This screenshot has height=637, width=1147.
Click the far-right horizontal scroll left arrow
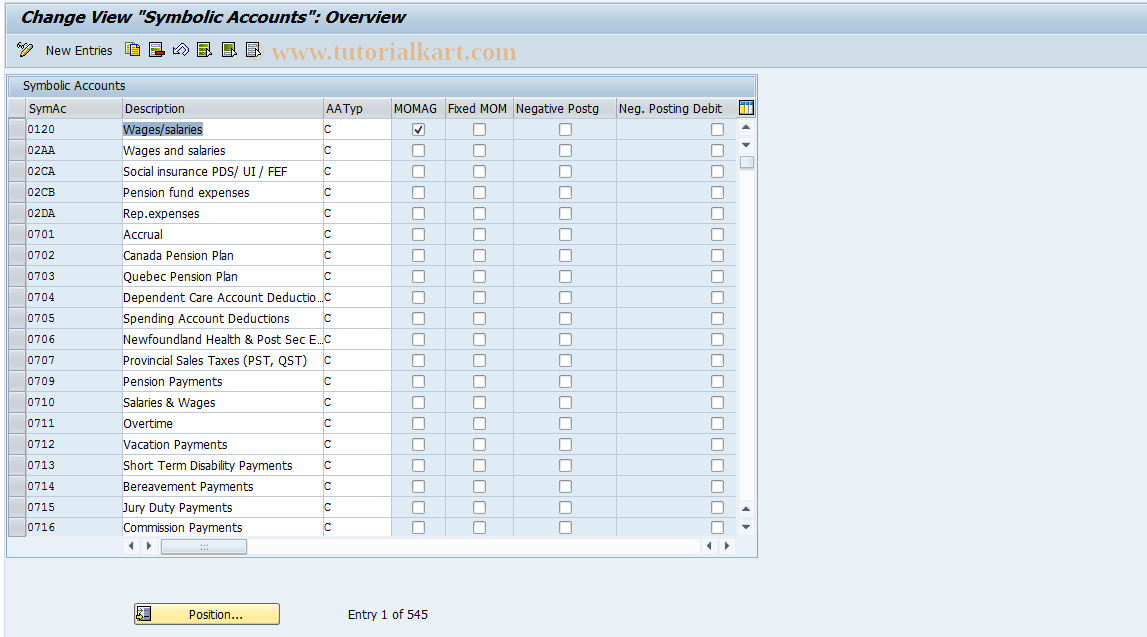(x=709, y=546)
